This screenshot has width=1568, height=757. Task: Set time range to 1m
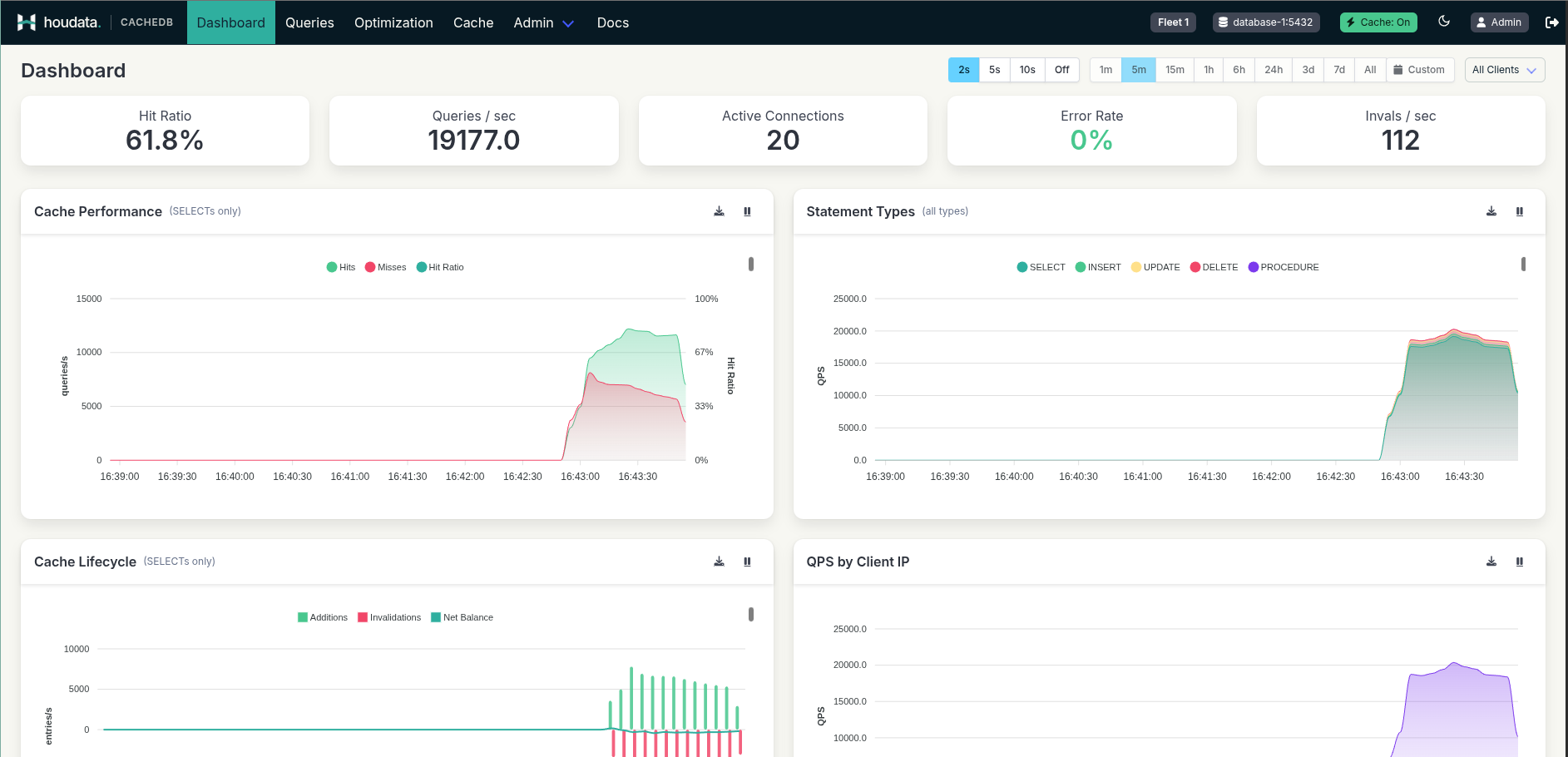[1106, 70]
